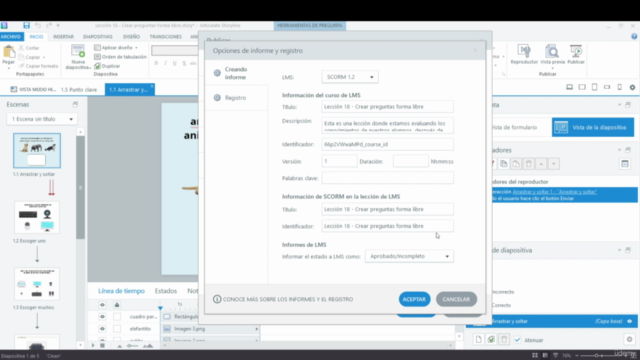Image resolution: width=640 pixels, height=360 pixels.
Task: Open the ARCHIVO menu
Action: [11, 36]
